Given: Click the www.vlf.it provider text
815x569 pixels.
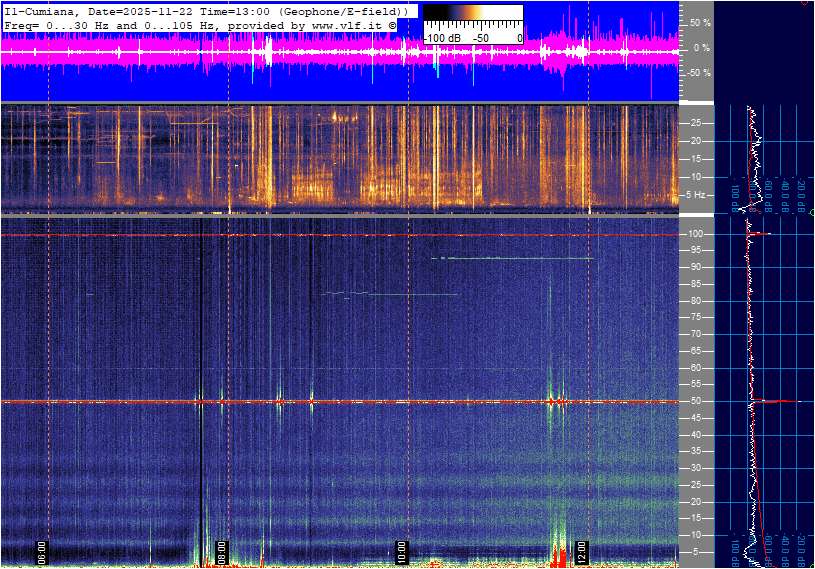Looking at the screenshot, I should coord(348,23).
